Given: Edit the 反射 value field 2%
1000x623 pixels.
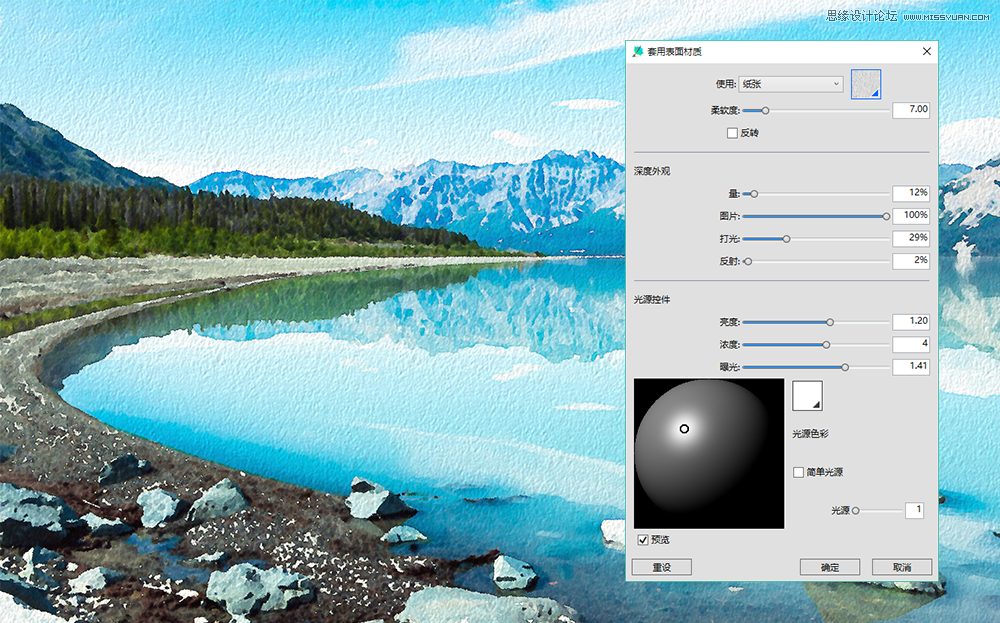Looking at the screenshot, I should [x=911, y=261].
